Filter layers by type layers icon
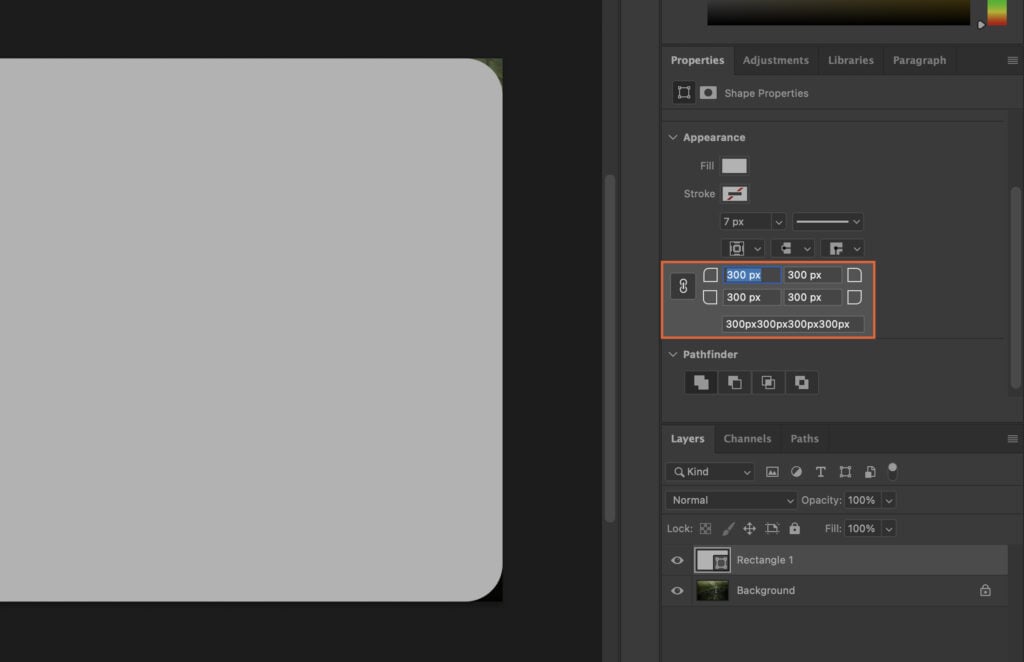 821,471
